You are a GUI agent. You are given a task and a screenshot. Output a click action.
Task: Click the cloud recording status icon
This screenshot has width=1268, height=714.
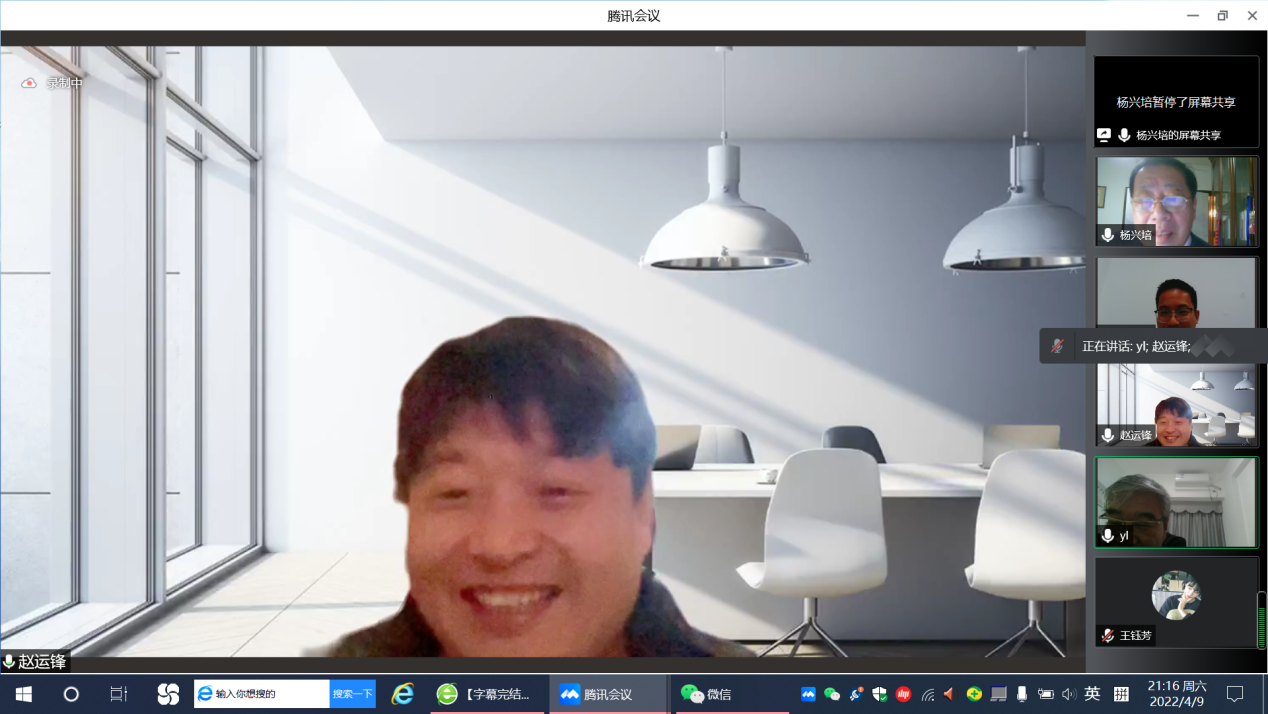coord(29,83)
